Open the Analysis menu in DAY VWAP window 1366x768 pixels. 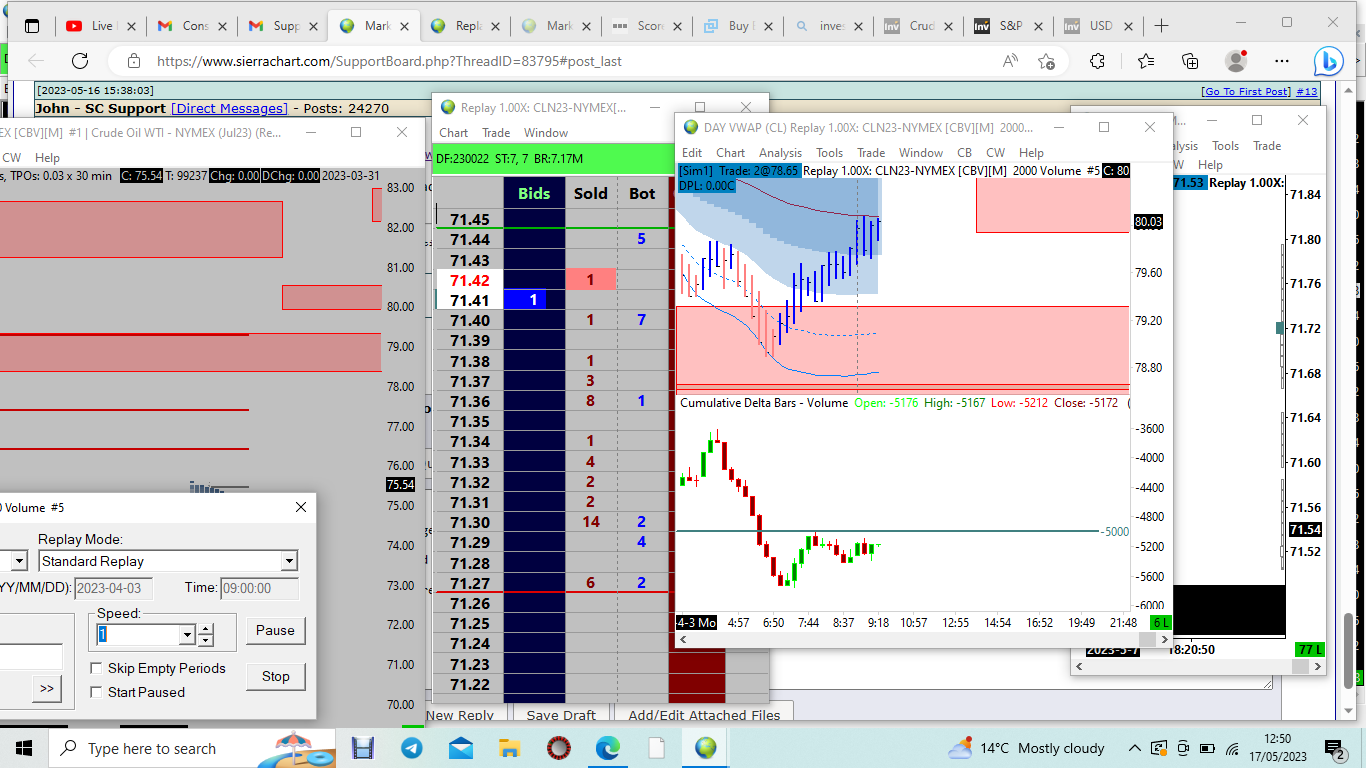click(x=780, y=153)
